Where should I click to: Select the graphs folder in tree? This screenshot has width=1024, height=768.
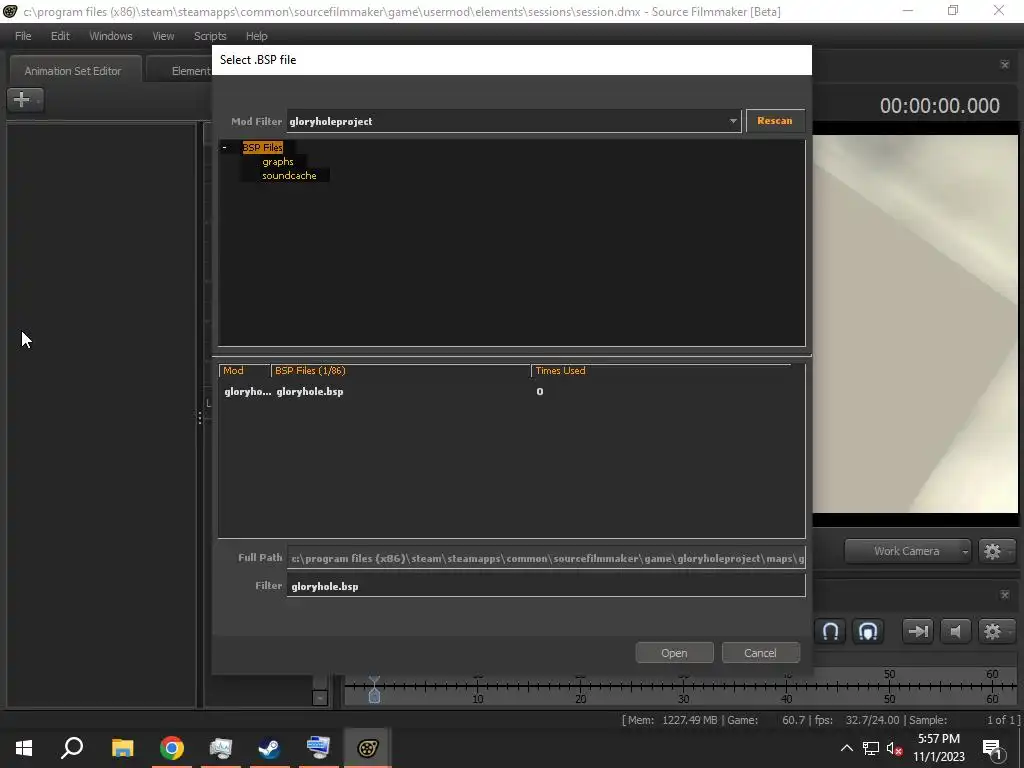pos(278,161)
